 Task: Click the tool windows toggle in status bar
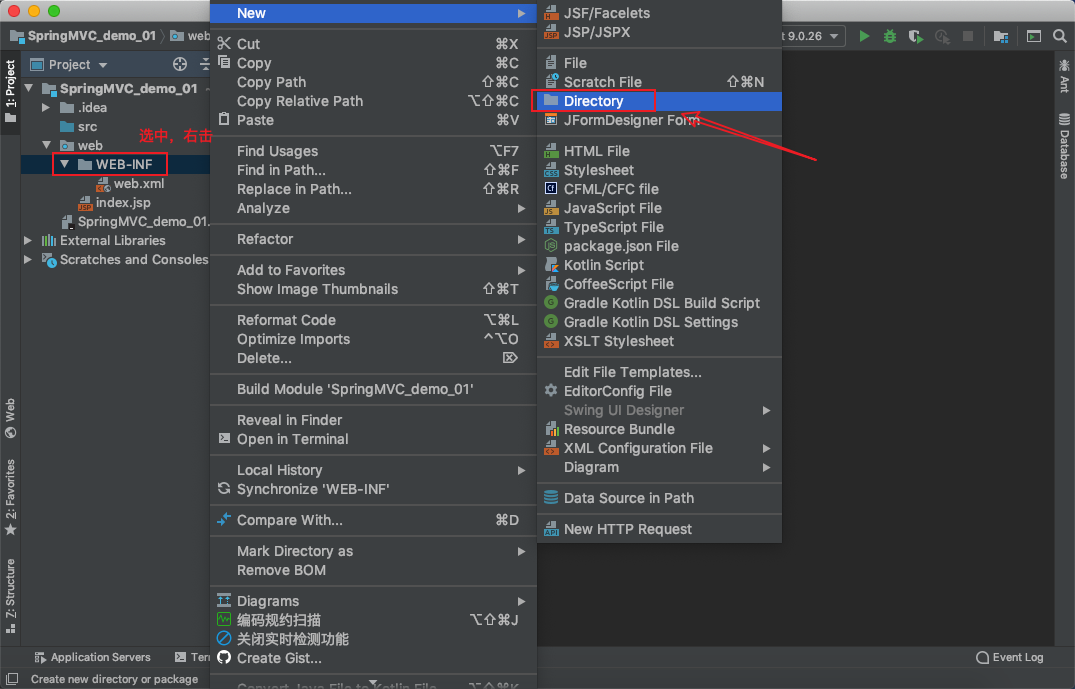coord(12,679)
